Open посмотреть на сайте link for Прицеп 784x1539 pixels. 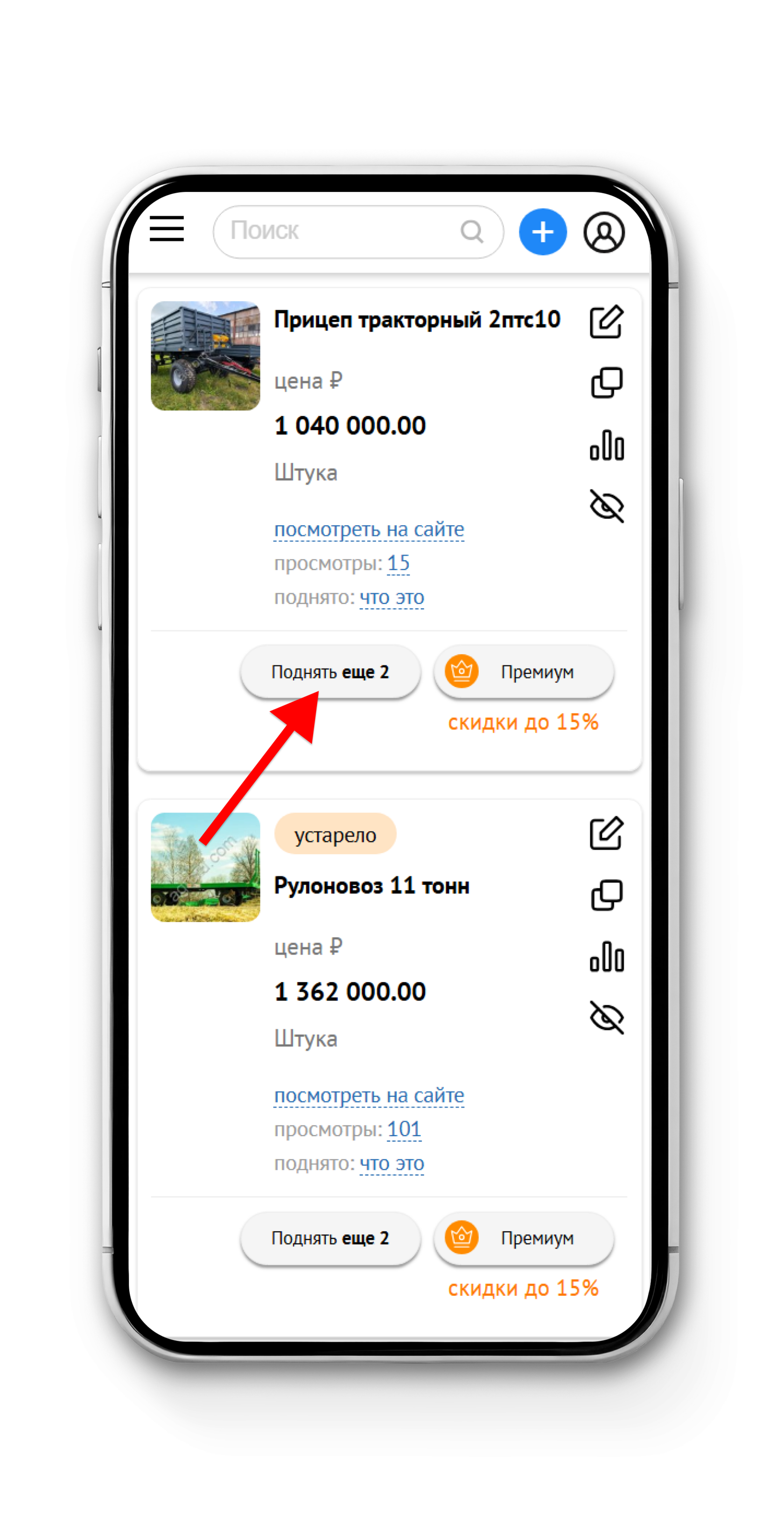[369, 529]
